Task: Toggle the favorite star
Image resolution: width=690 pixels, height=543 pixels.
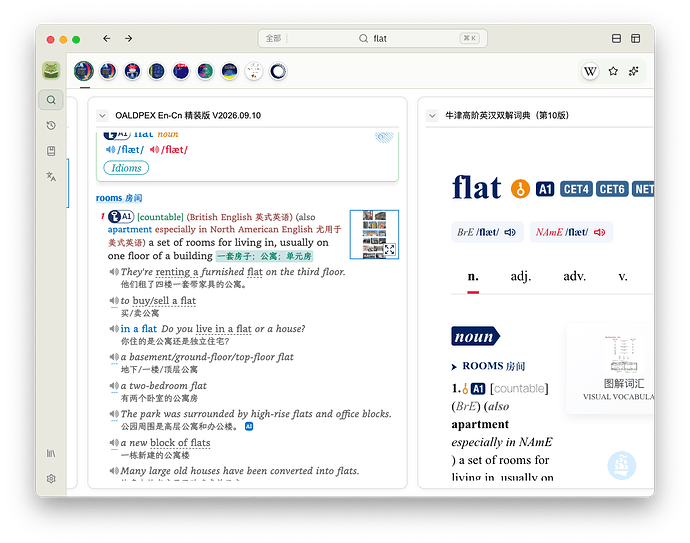Action: click(613, 71)
